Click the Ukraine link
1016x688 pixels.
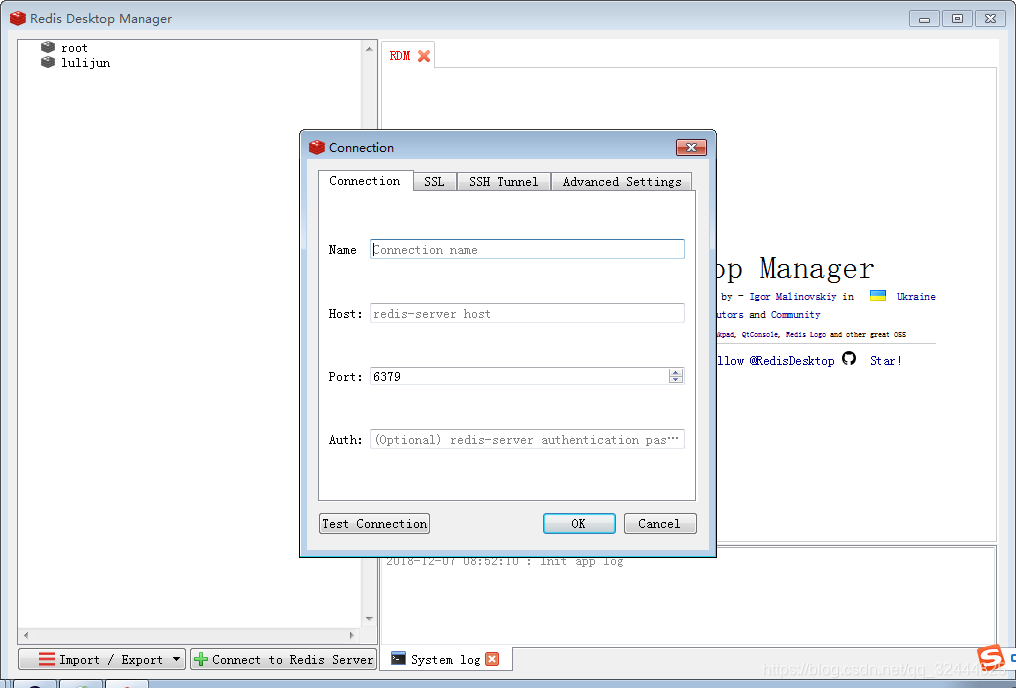pyautogui.click(x=916, y=297)
